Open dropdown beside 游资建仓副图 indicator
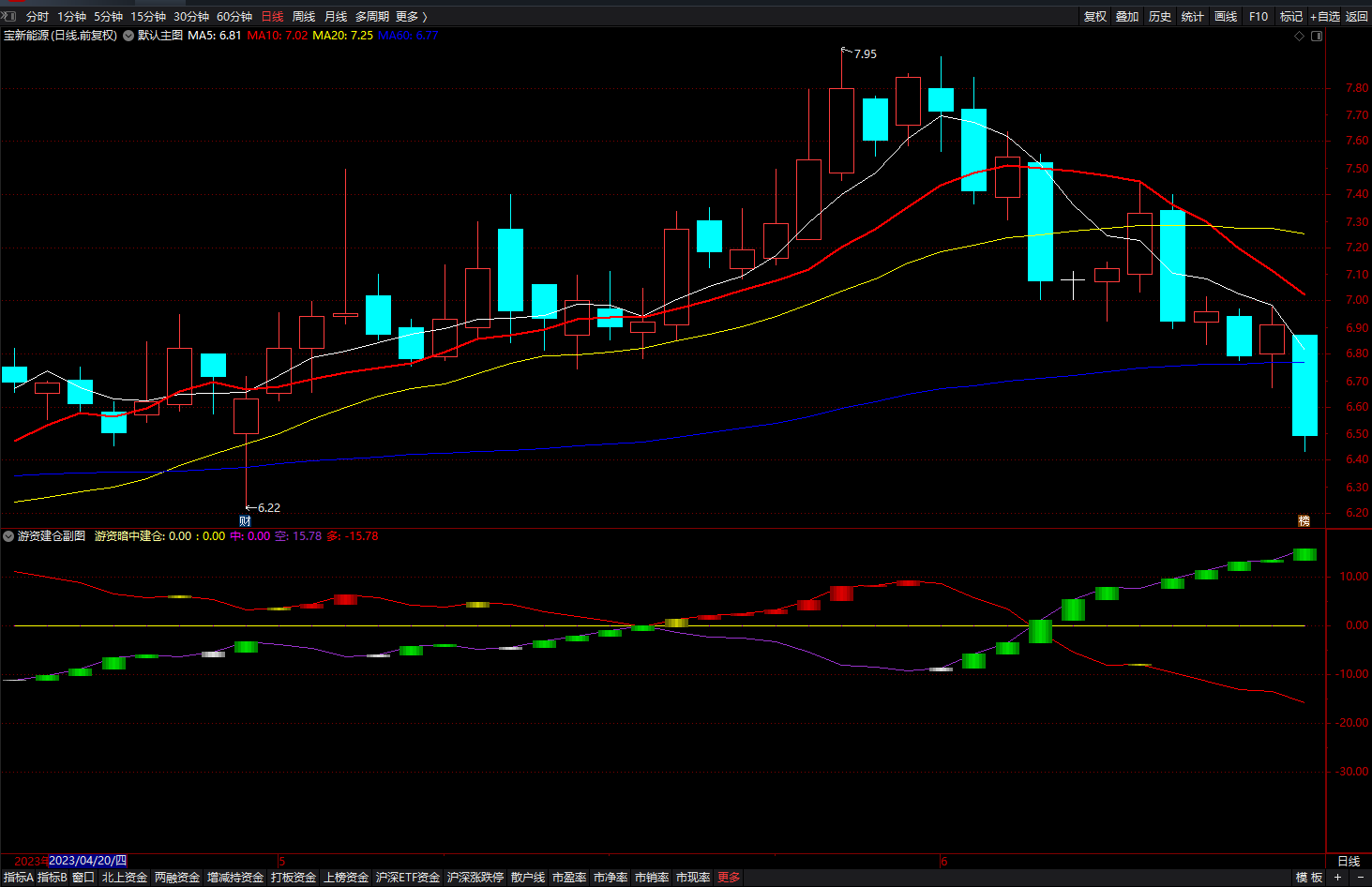 [8, 536]
